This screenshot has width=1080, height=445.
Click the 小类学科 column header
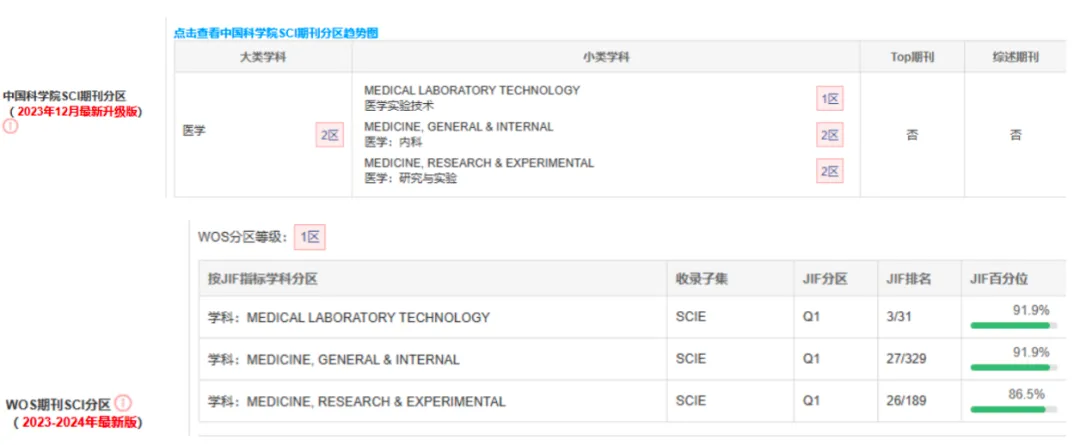pyautogui.click(x=606, y=57)
